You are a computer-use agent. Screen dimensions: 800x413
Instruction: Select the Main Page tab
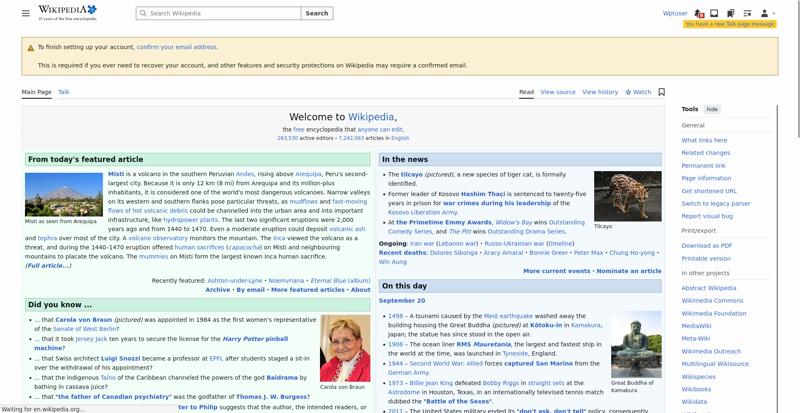pos(36,92)
